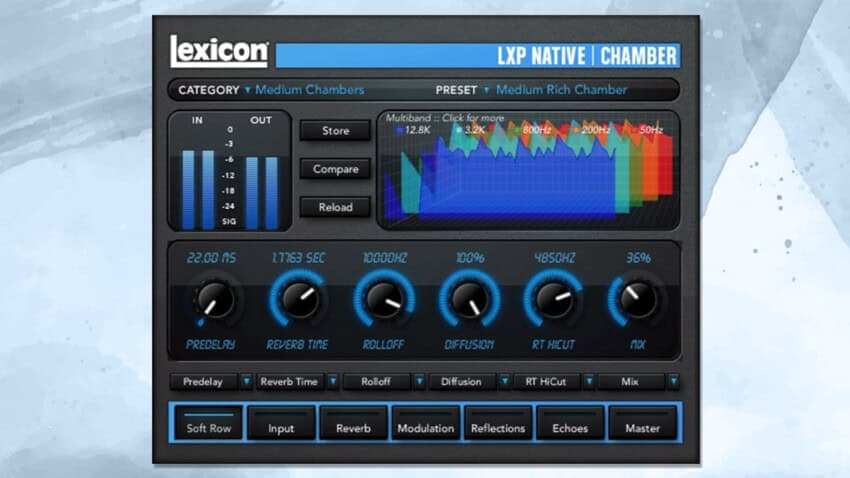
Task: Click the RT HiCut assignment field
Action: pyautogui.click(x=546, y=382)
